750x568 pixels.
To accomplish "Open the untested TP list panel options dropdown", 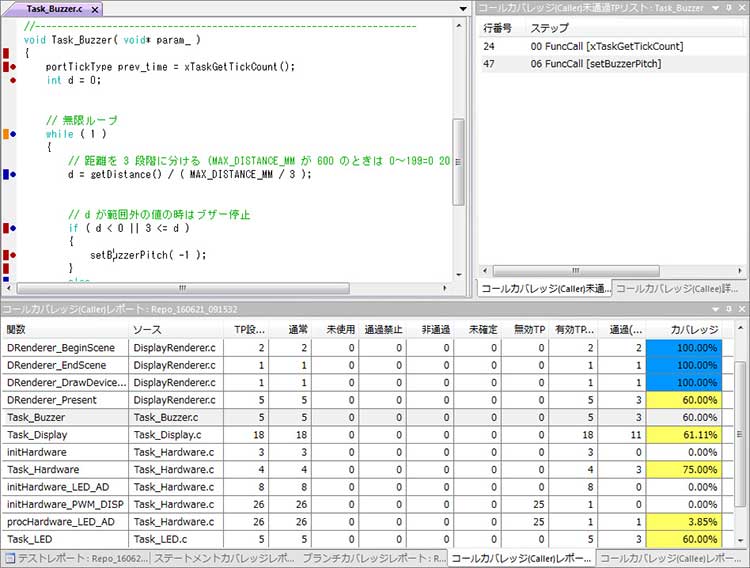I will pyautogui.click(x=716, y=8).
